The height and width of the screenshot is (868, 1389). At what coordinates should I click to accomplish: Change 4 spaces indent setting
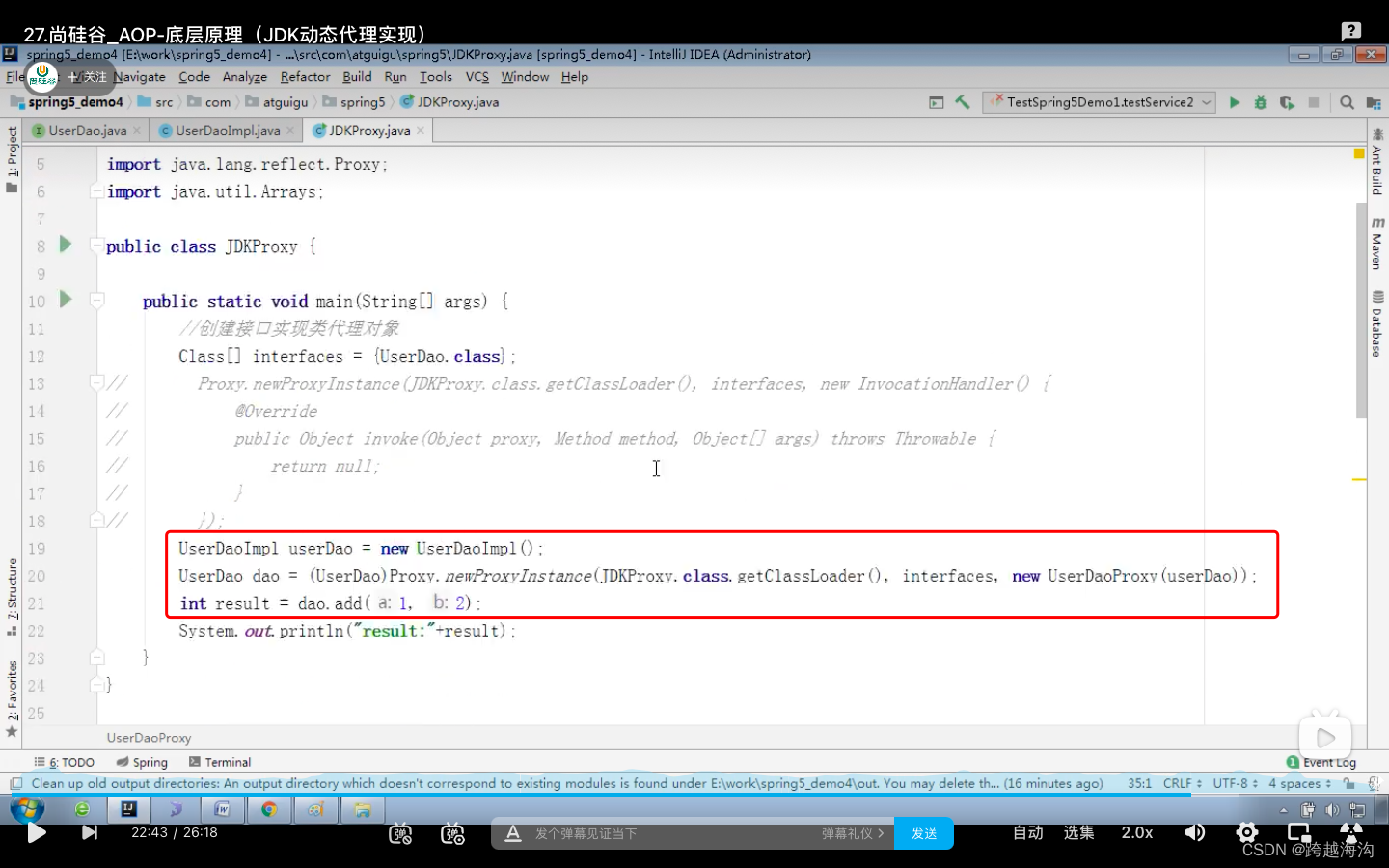point(1300,783)
